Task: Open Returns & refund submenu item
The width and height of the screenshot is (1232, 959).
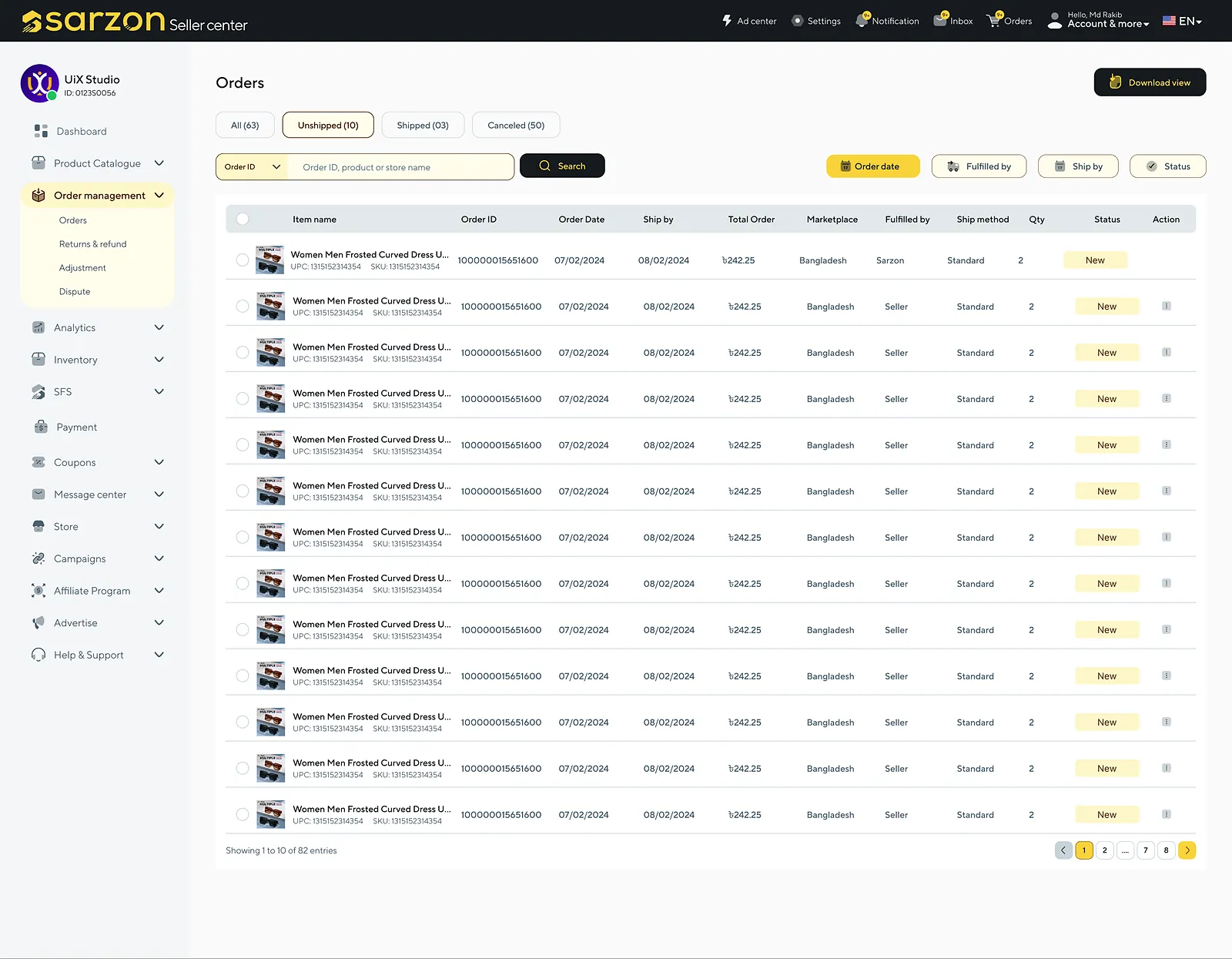Action: point(92,244)
